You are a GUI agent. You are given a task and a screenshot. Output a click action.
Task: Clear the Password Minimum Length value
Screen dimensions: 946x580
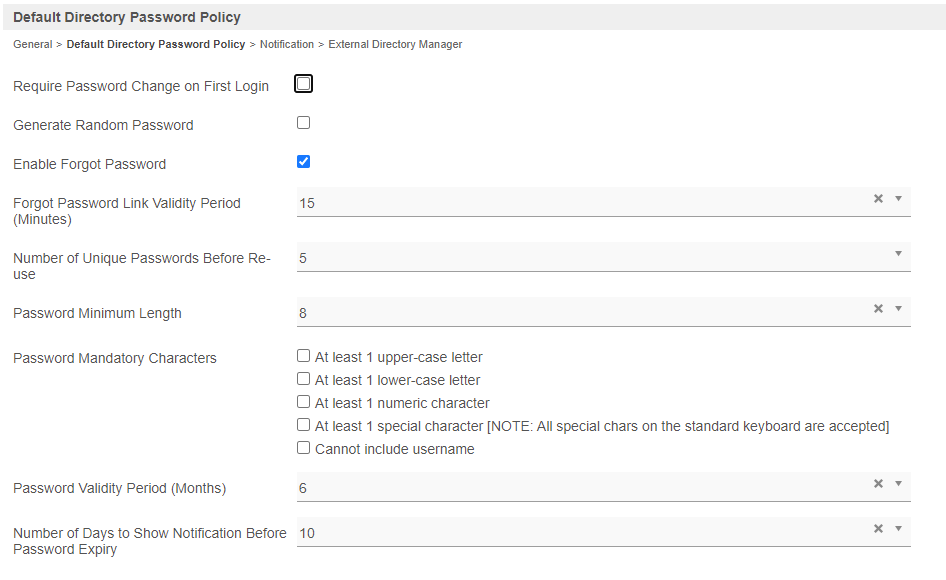click(x=878, y=309)
